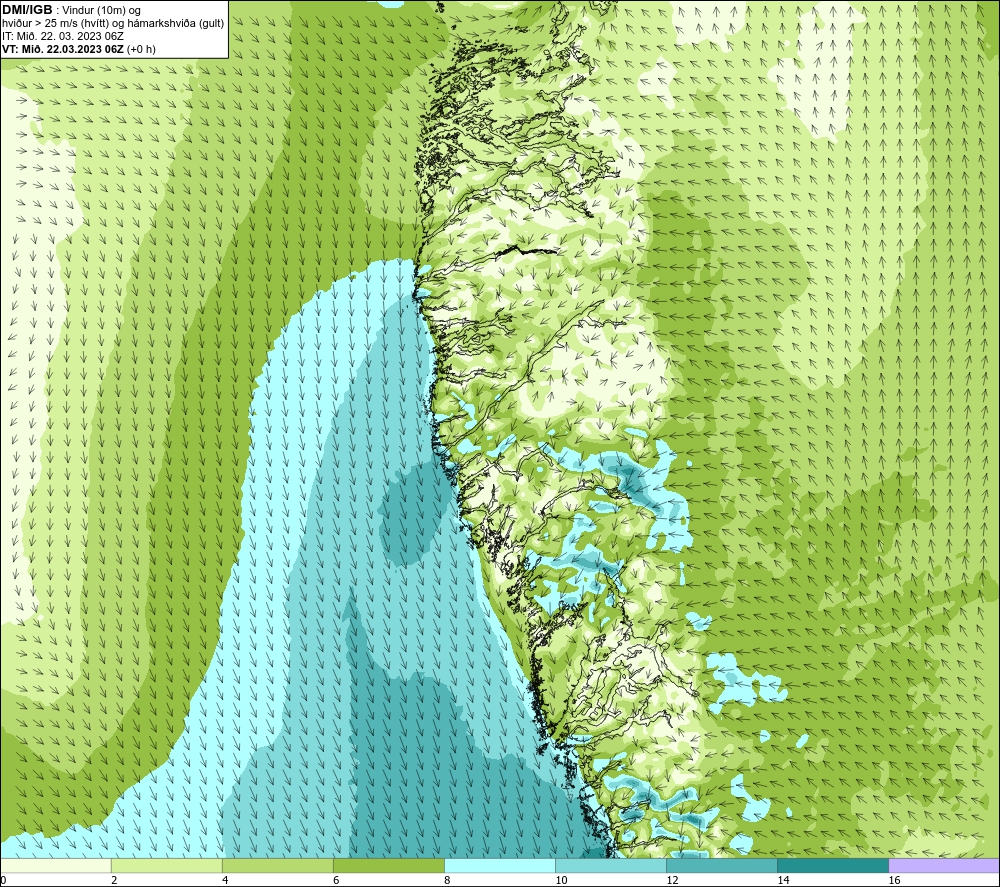Click the 6–8 m/s dark green legend swatch
Viewport: 1000px width, 887px height.
(388, 865)
